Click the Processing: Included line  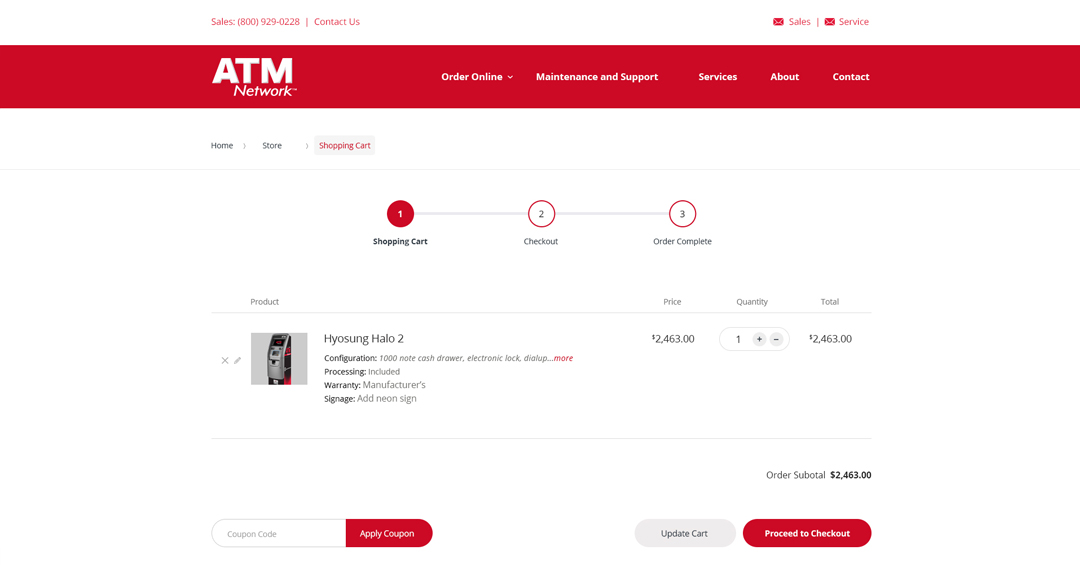[362, 372]
